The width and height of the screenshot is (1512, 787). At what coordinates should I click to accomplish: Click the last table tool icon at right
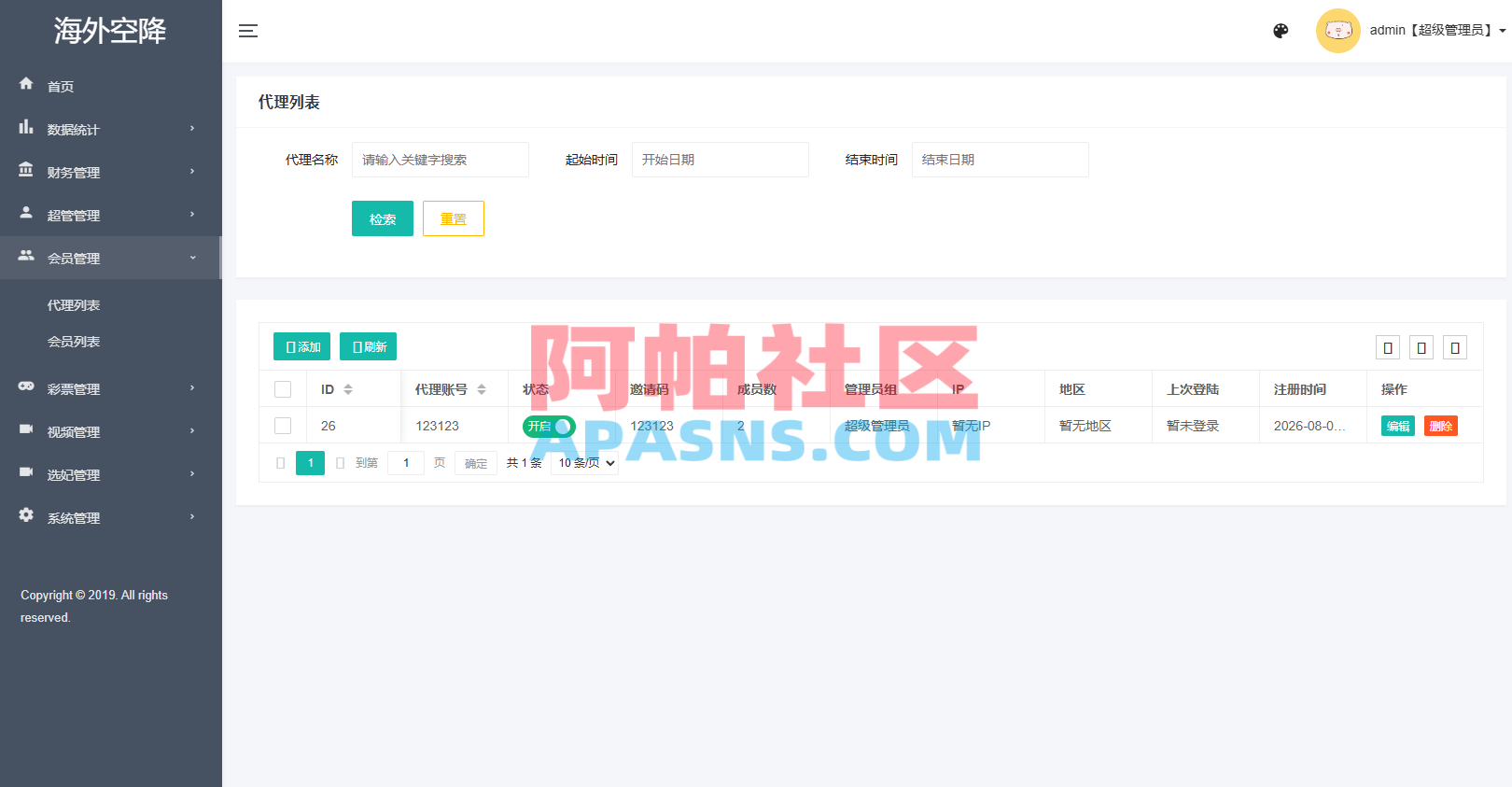[x=1455, y=348]
